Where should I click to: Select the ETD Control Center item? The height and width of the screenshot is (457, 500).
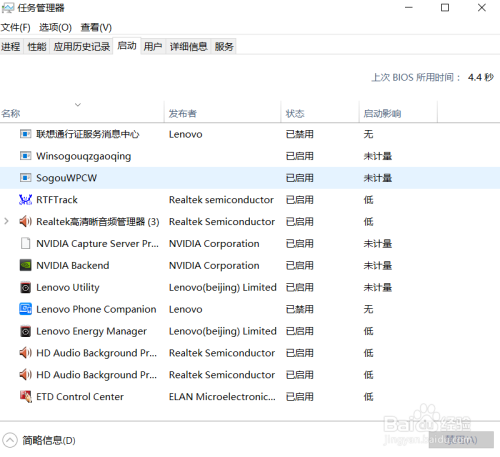point(80,397)
